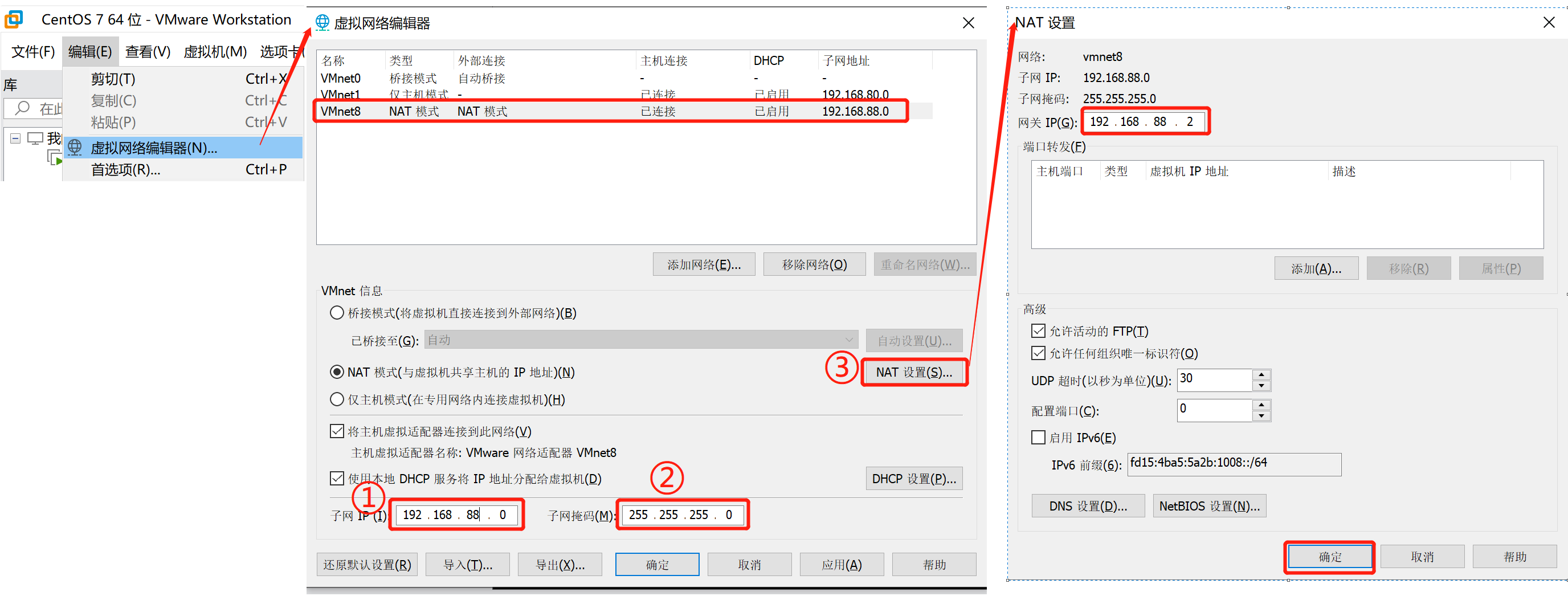Open the 编辑(E) menu

[90, 51]
